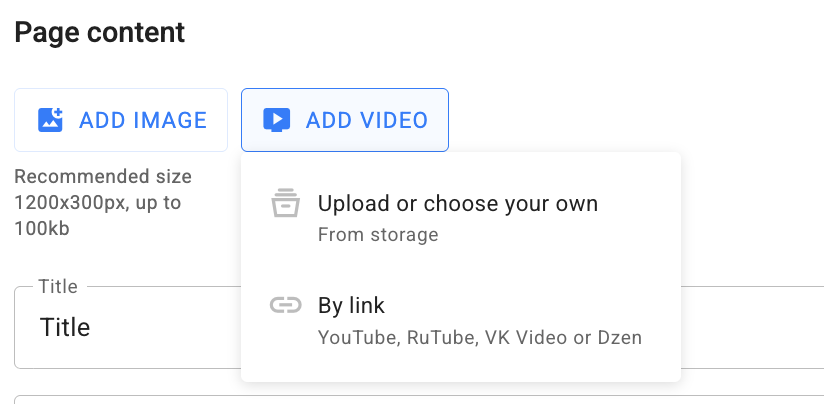The width and height of the screenshot is (824, 404).
Task: Select the "By link" video option
Action: (351, 306)
